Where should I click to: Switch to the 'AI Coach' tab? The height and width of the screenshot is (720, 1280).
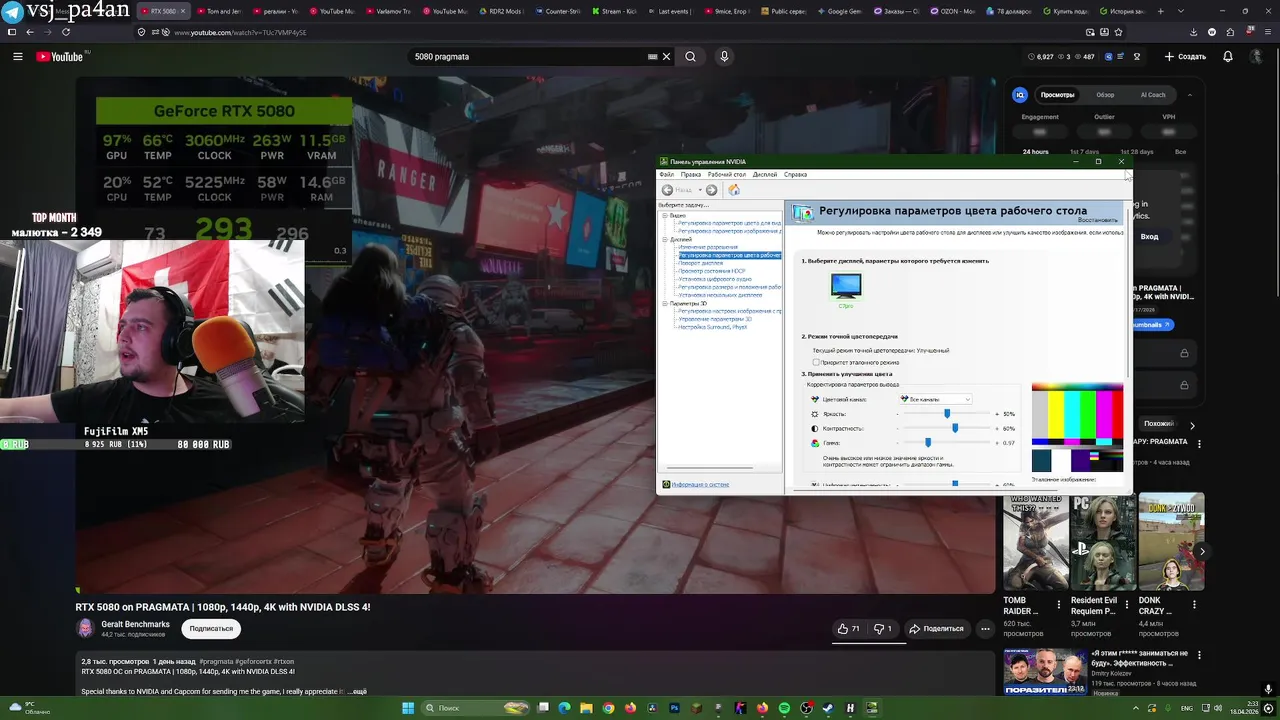tap(1153, 95)
